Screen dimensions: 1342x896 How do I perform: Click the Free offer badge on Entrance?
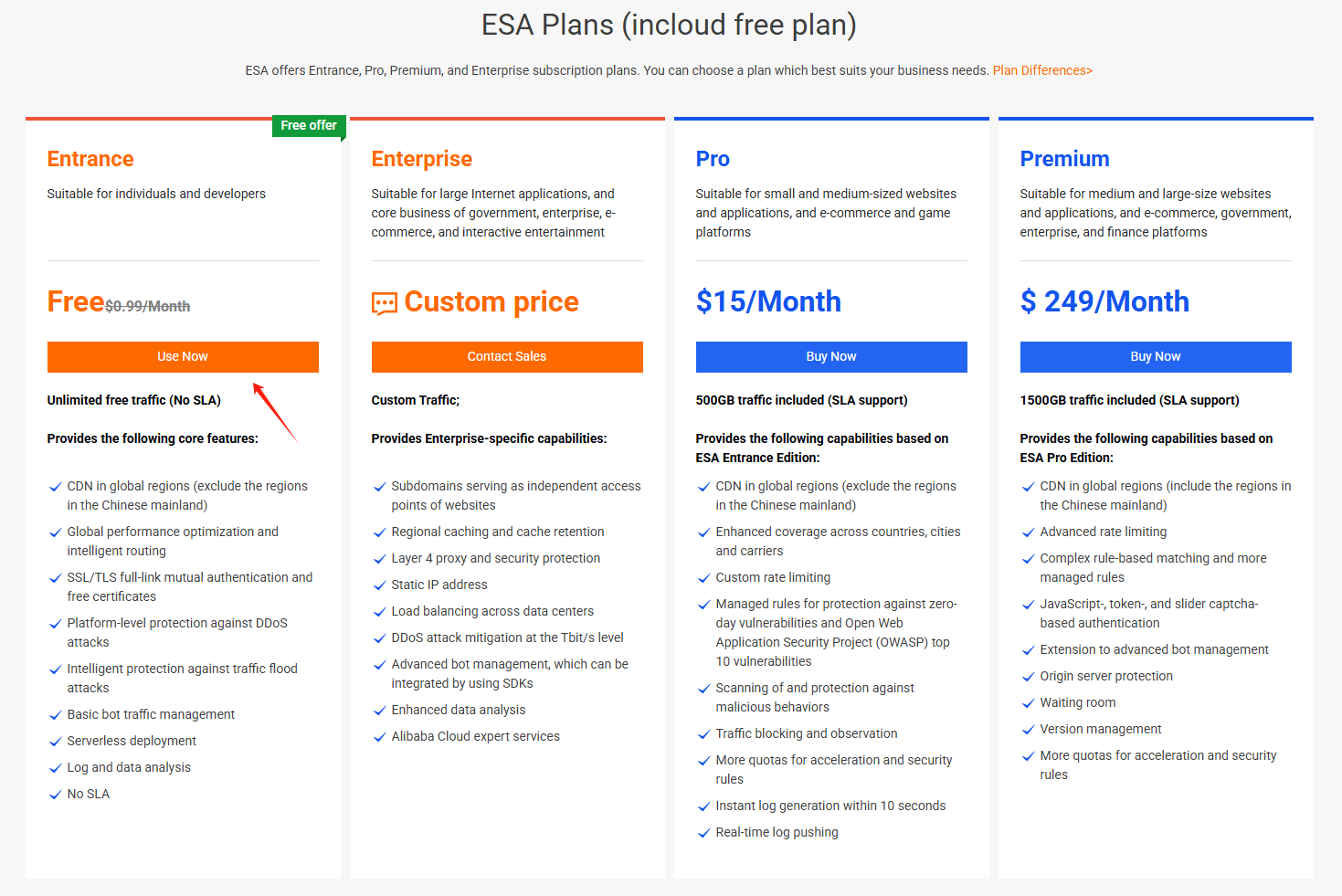tap(309, 126)
